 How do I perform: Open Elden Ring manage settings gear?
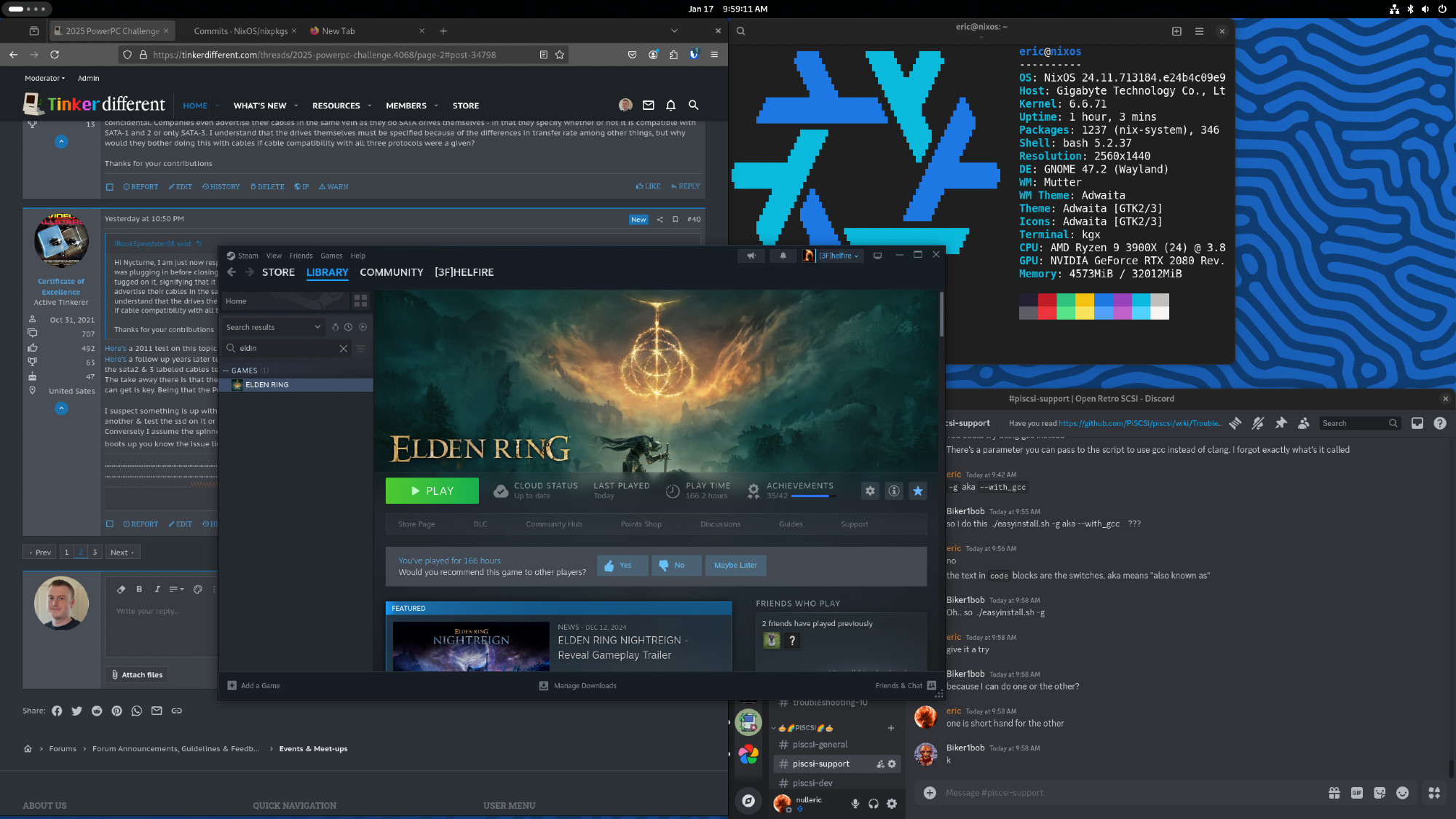(x=870, y=491)
